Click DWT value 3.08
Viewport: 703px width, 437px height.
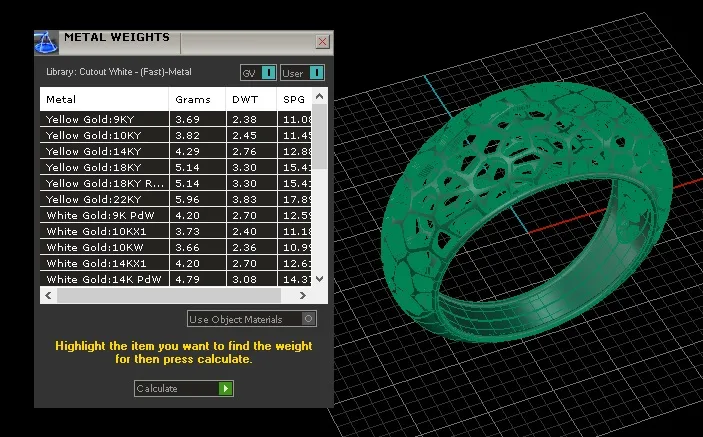[x=244, y=280]
